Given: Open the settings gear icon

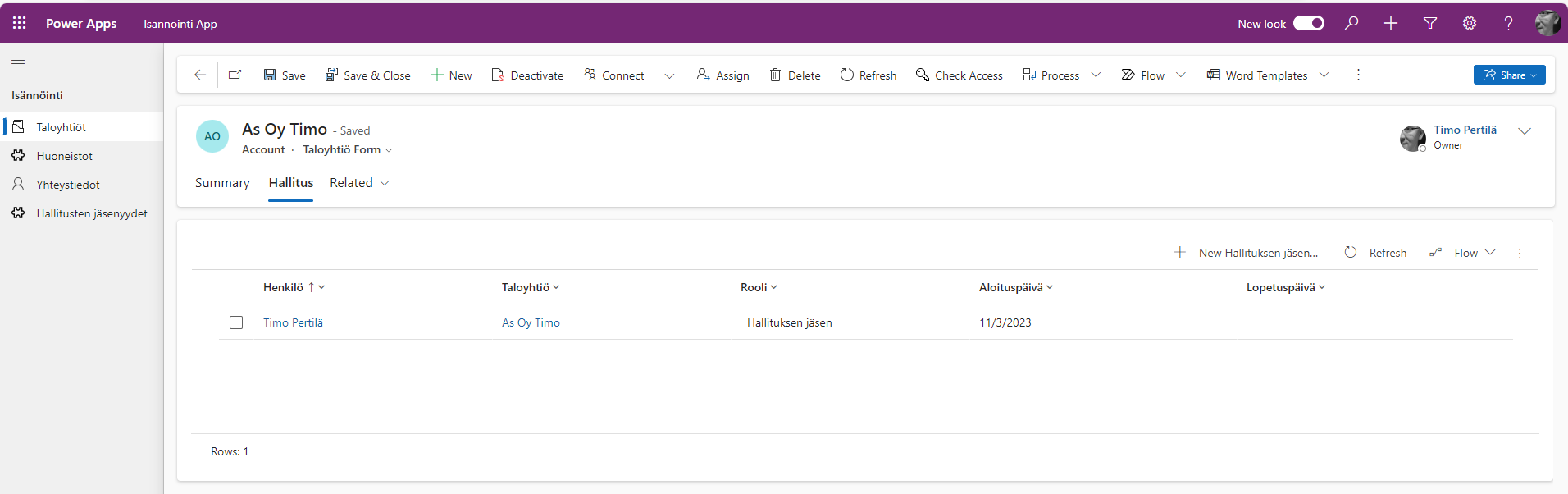Looking at the screenshot, I should (x=1470, y=23).
